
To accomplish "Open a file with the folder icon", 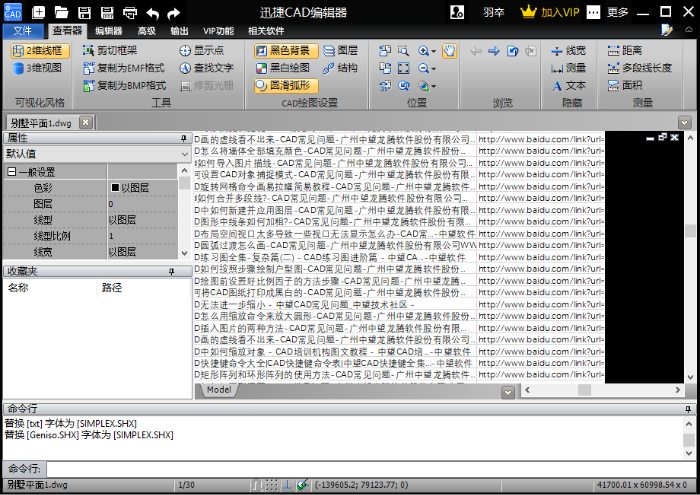I will click(61, 12).
